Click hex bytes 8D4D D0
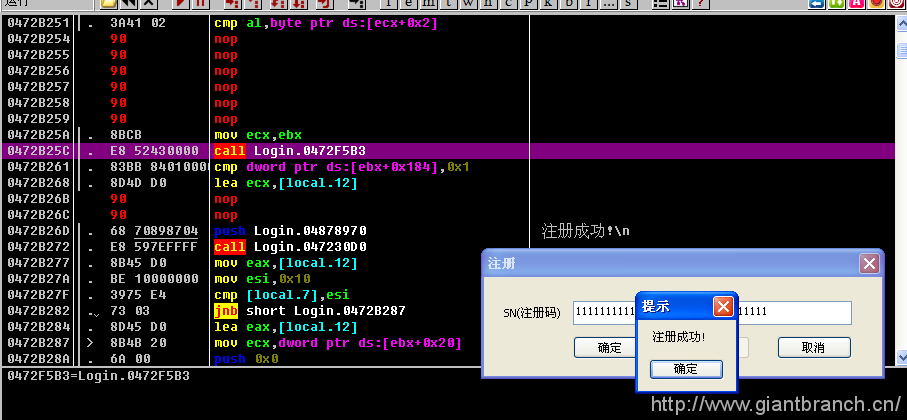This screenshot has width=907, height=420. pyautogui.click(x=138, y=183)
